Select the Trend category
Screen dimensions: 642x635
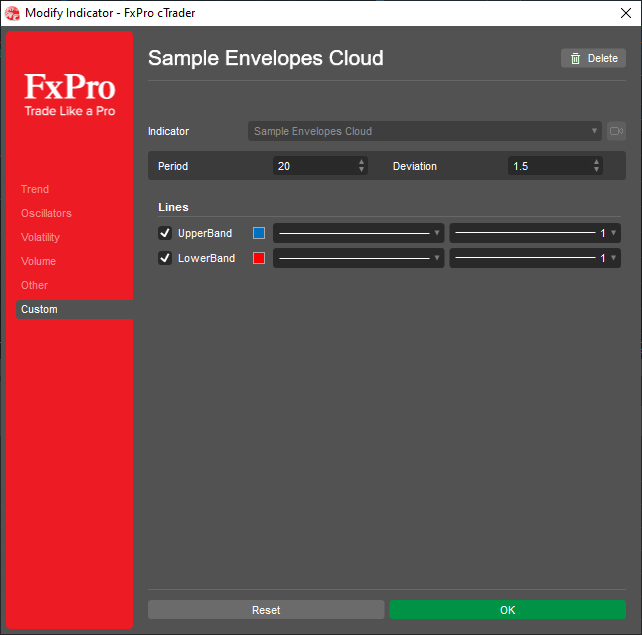[x=35, y=189]
